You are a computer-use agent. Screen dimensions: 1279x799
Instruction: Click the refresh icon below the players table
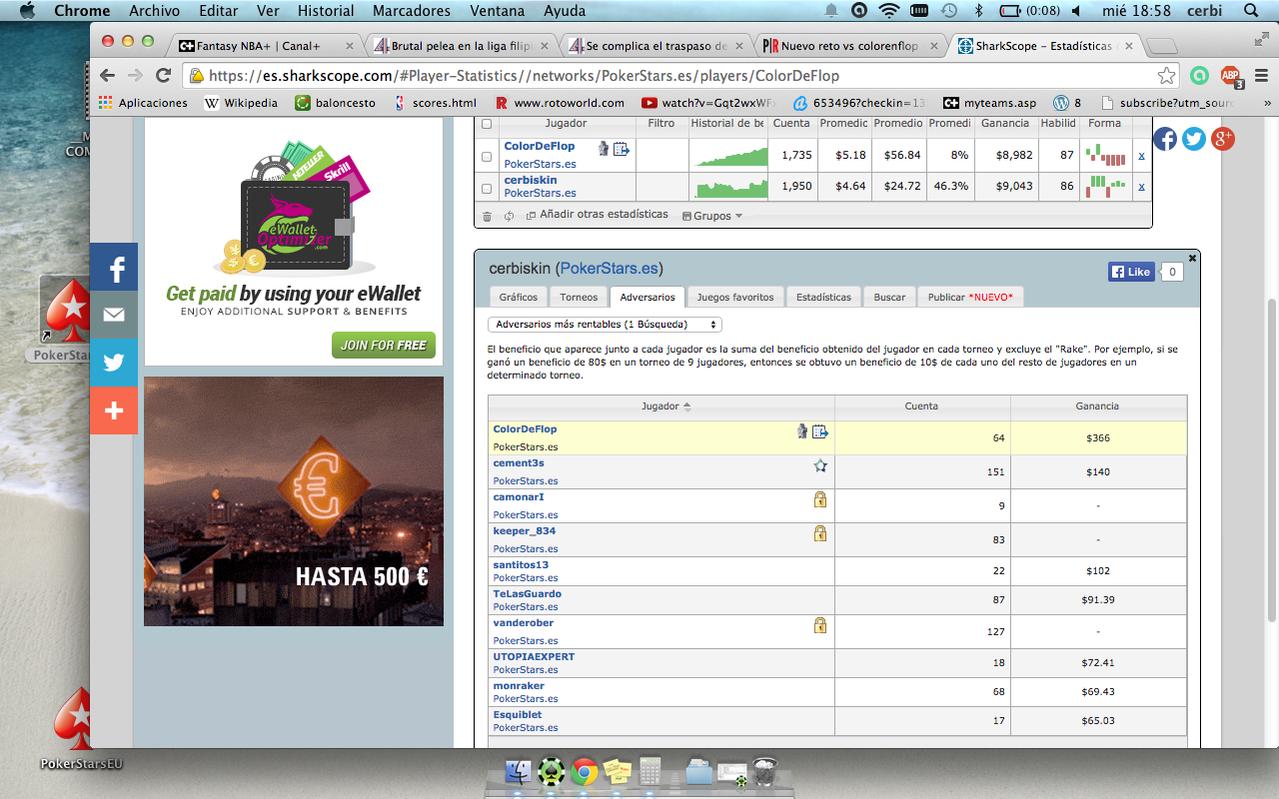508,216
